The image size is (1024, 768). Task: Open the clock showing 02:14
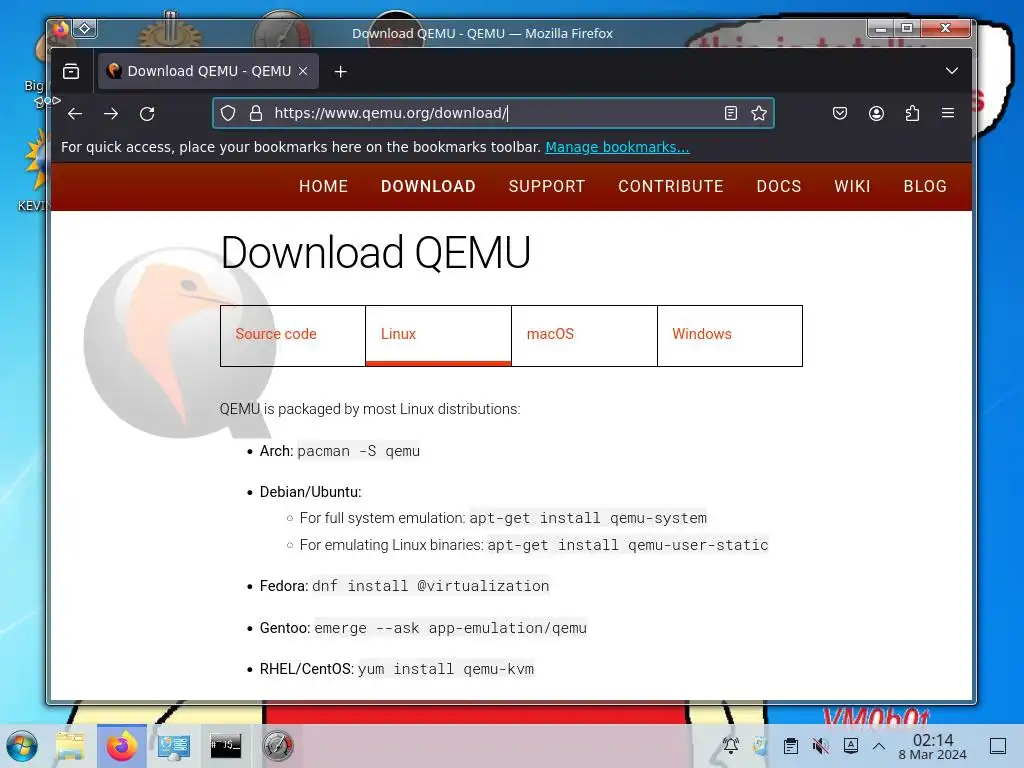coord(933,746)
